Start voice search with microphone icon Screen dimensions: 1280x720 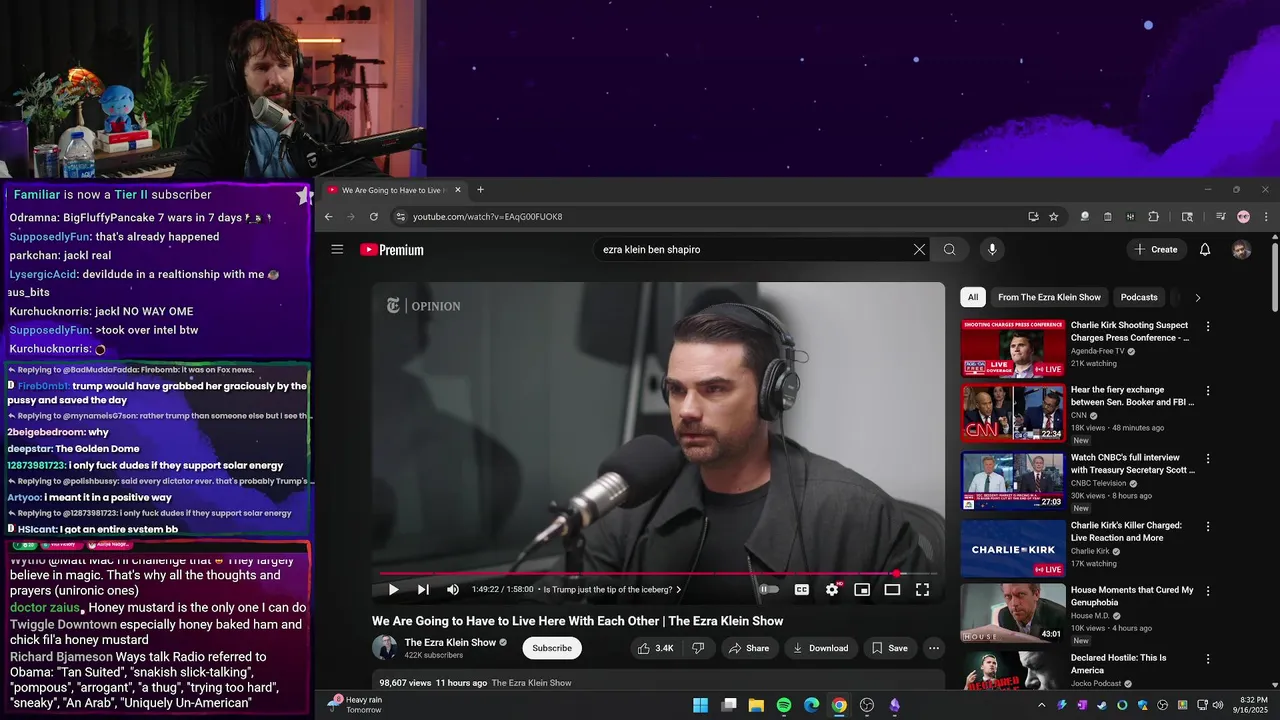(x=992, y=249)
